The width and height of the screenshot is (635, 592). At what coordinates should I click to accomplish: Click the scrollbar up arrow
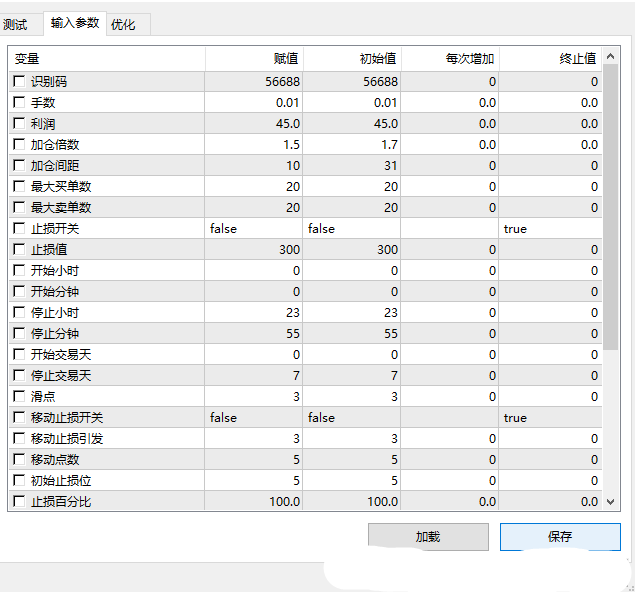pyautogui.click(x=612, y=58)
